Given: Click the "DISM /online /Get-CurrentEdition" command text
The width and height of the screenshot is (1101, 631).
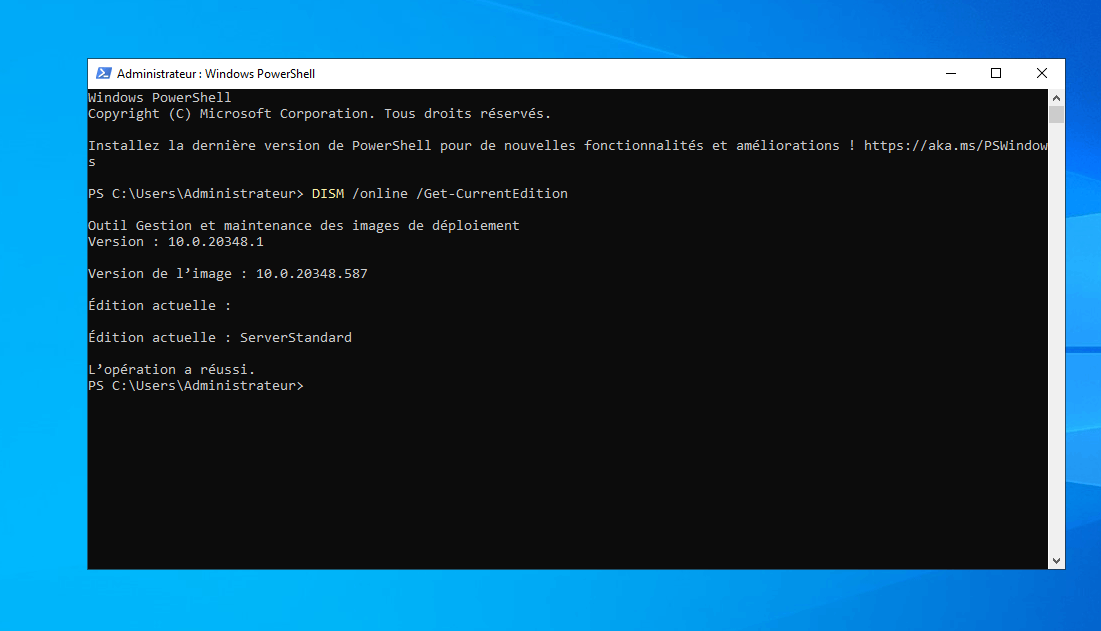Looking at the screenshot, I should [440, 194].
